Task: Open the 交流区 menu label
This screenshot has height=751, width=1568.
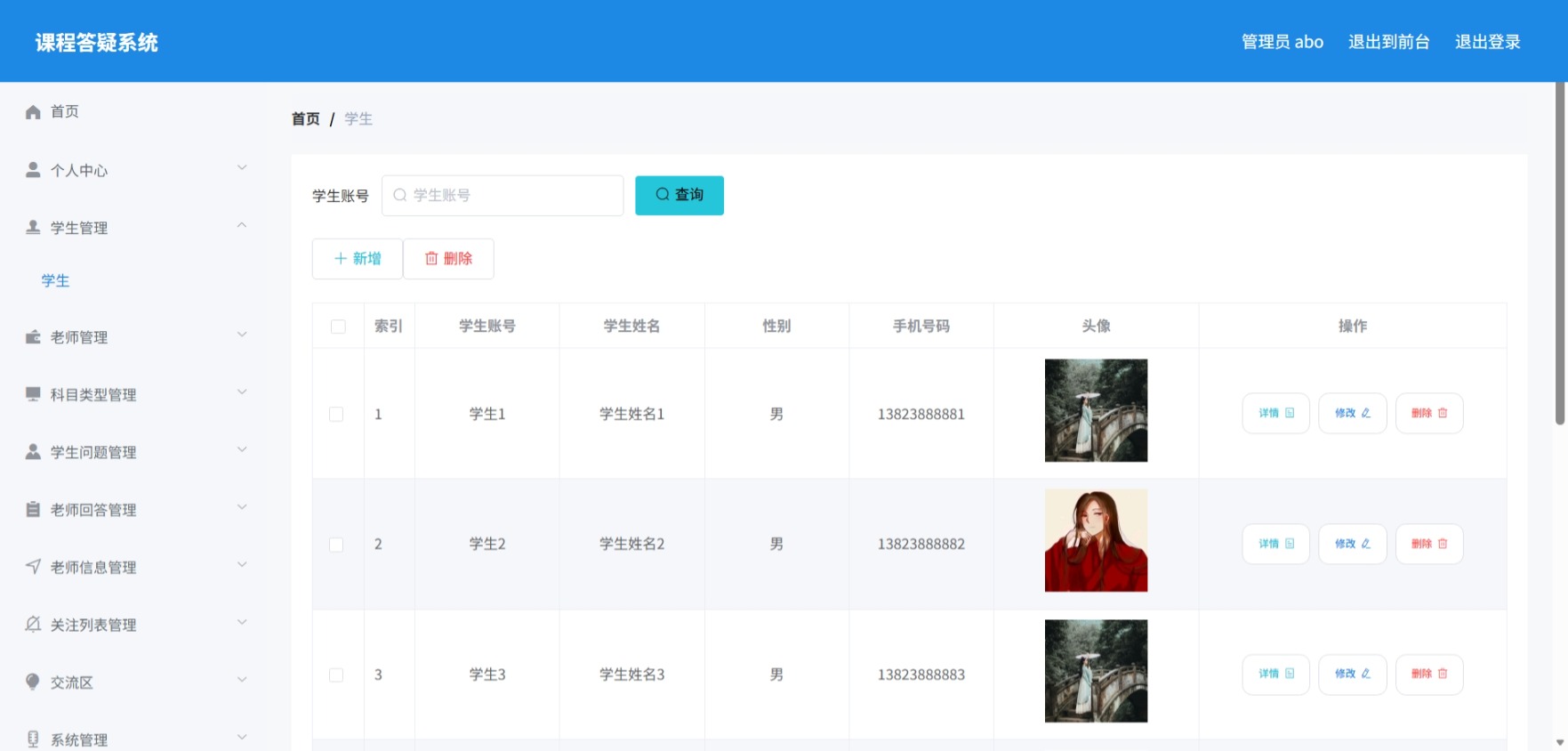Action: click(x=72, y=682)
